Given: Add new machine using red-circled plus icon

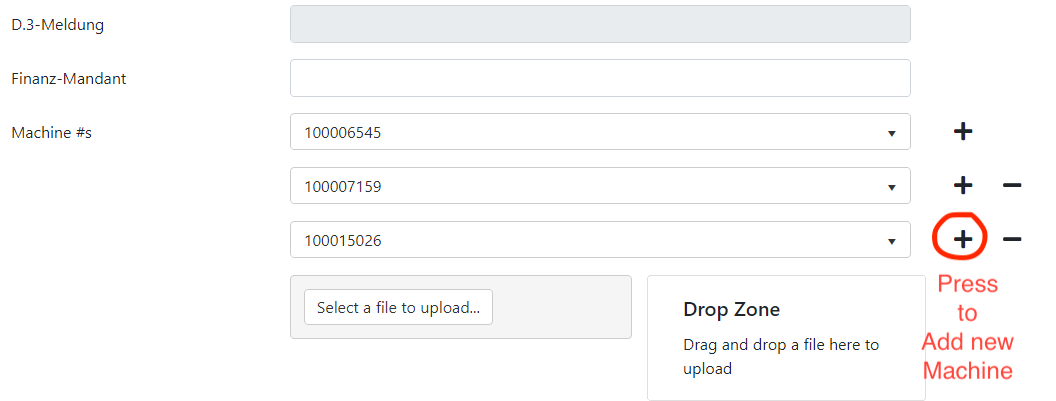Looking at the screenshot, I should (962, 239).
